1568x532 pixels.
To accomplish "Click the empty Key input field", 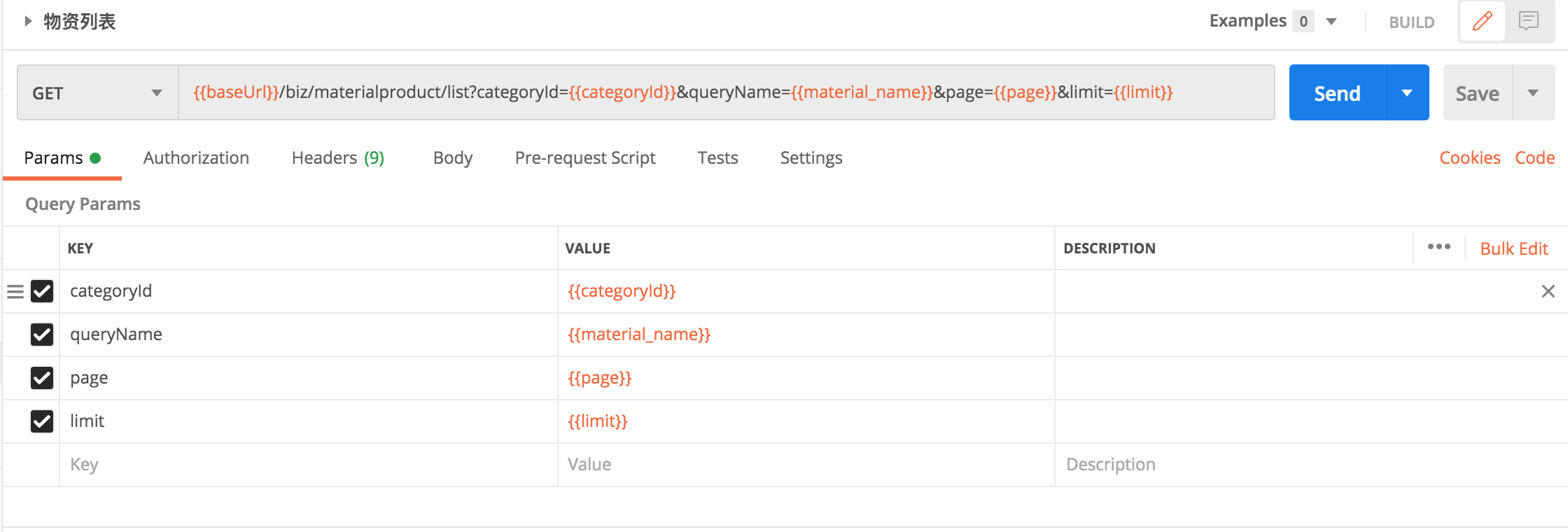I will 308,465.
